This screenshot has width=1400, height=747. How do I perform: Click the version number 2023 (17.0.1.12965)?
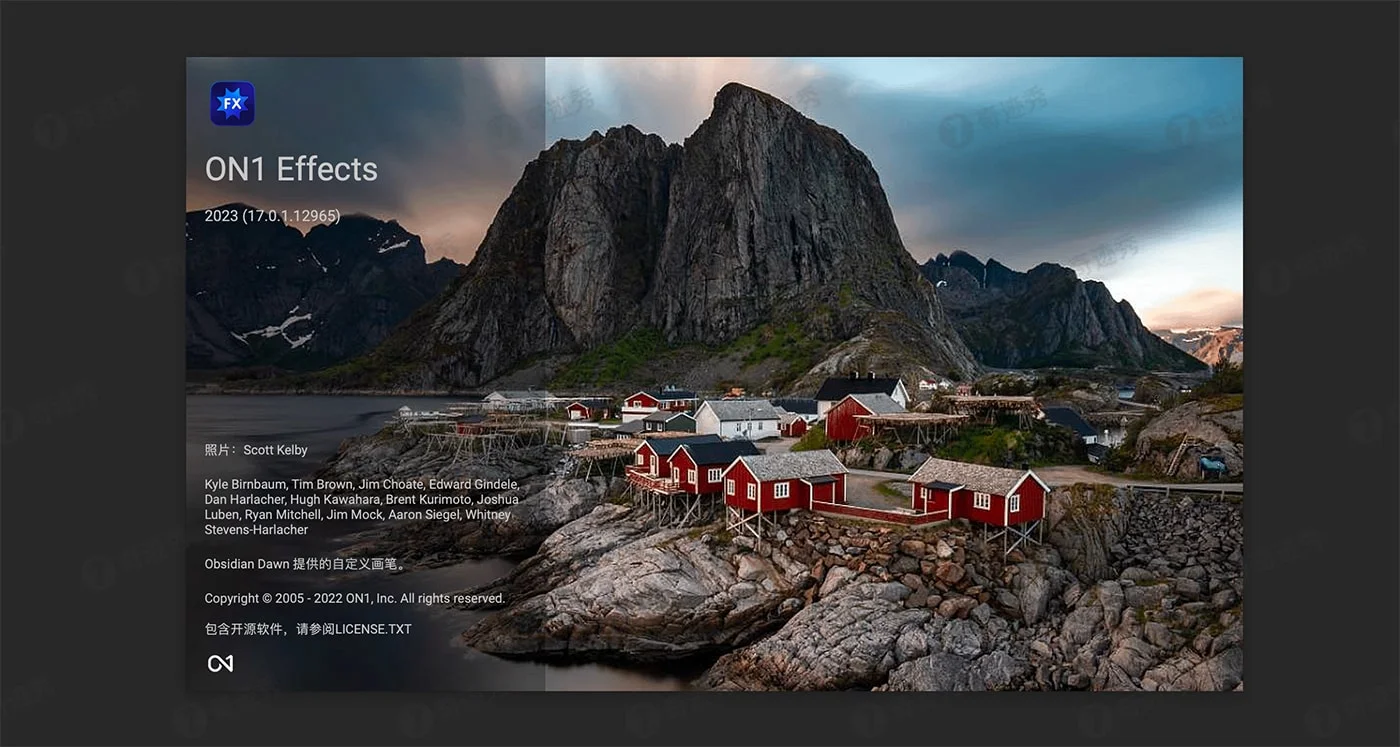[272, 216]
